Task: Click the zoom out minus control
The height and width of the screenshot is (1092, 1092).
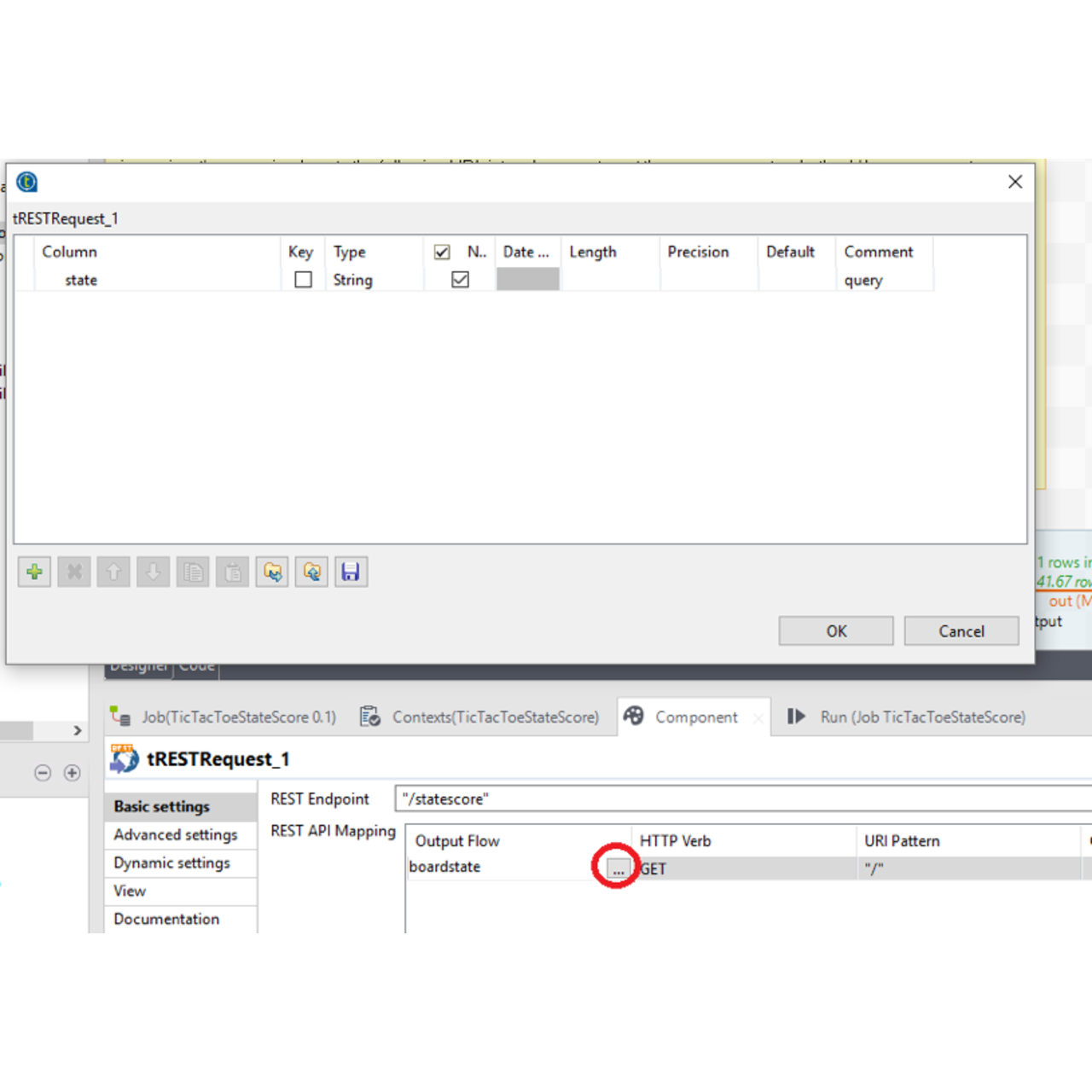Action: pyautogui.click(x=42, y=773)
